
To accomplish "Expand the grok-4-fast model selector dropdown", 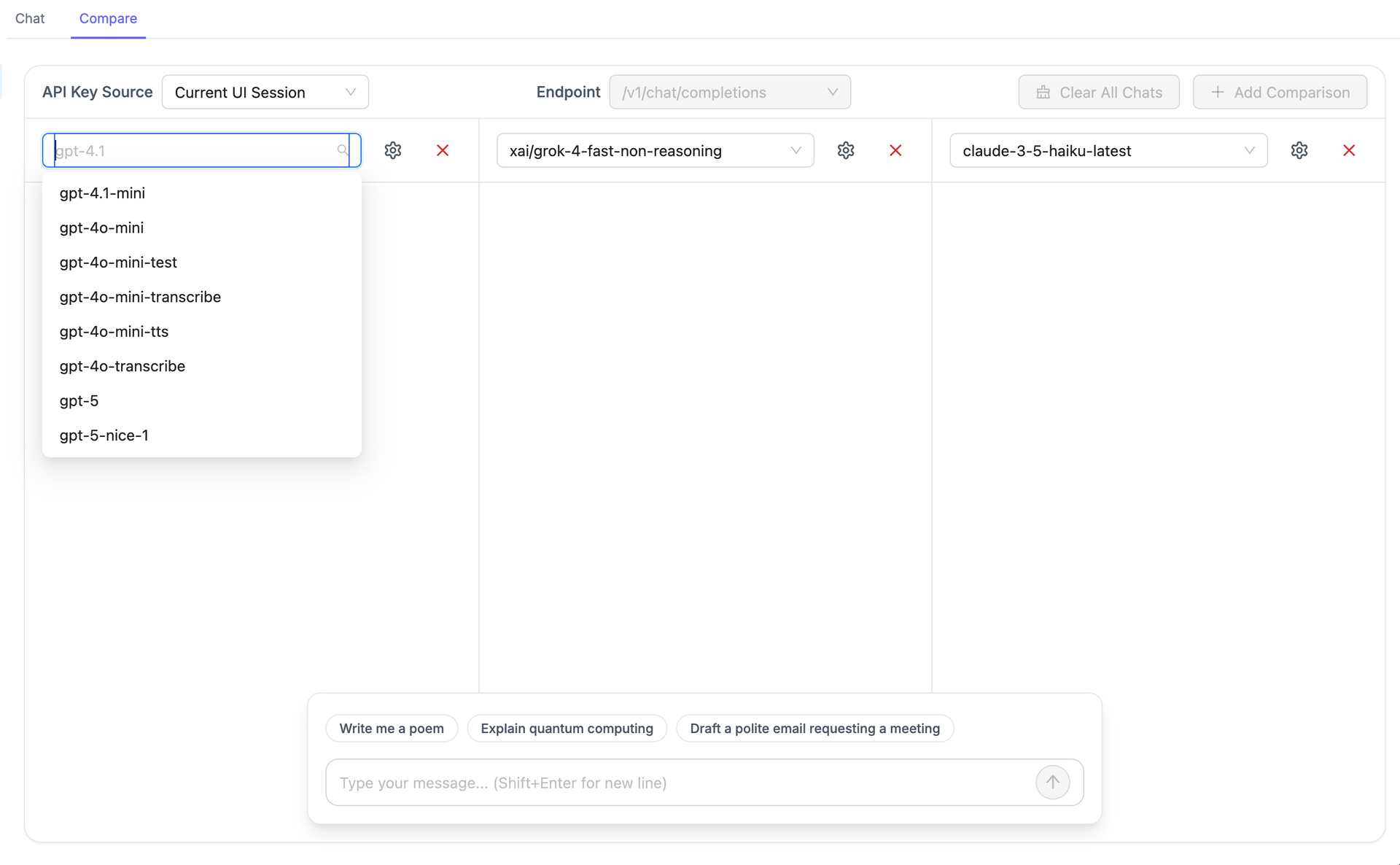I will (795, 150).
